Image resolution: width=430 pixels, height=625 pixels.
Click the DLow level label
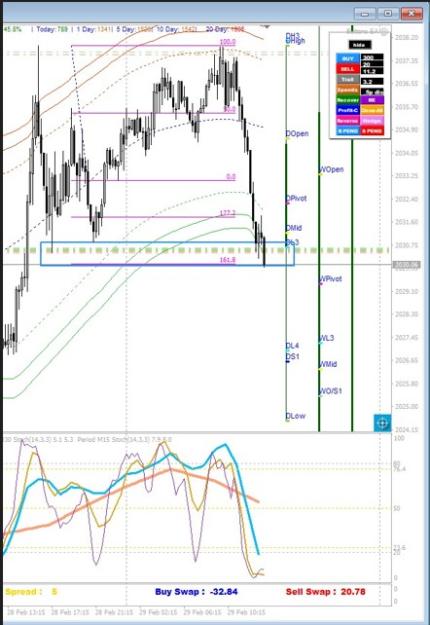(x=296, y=416)
